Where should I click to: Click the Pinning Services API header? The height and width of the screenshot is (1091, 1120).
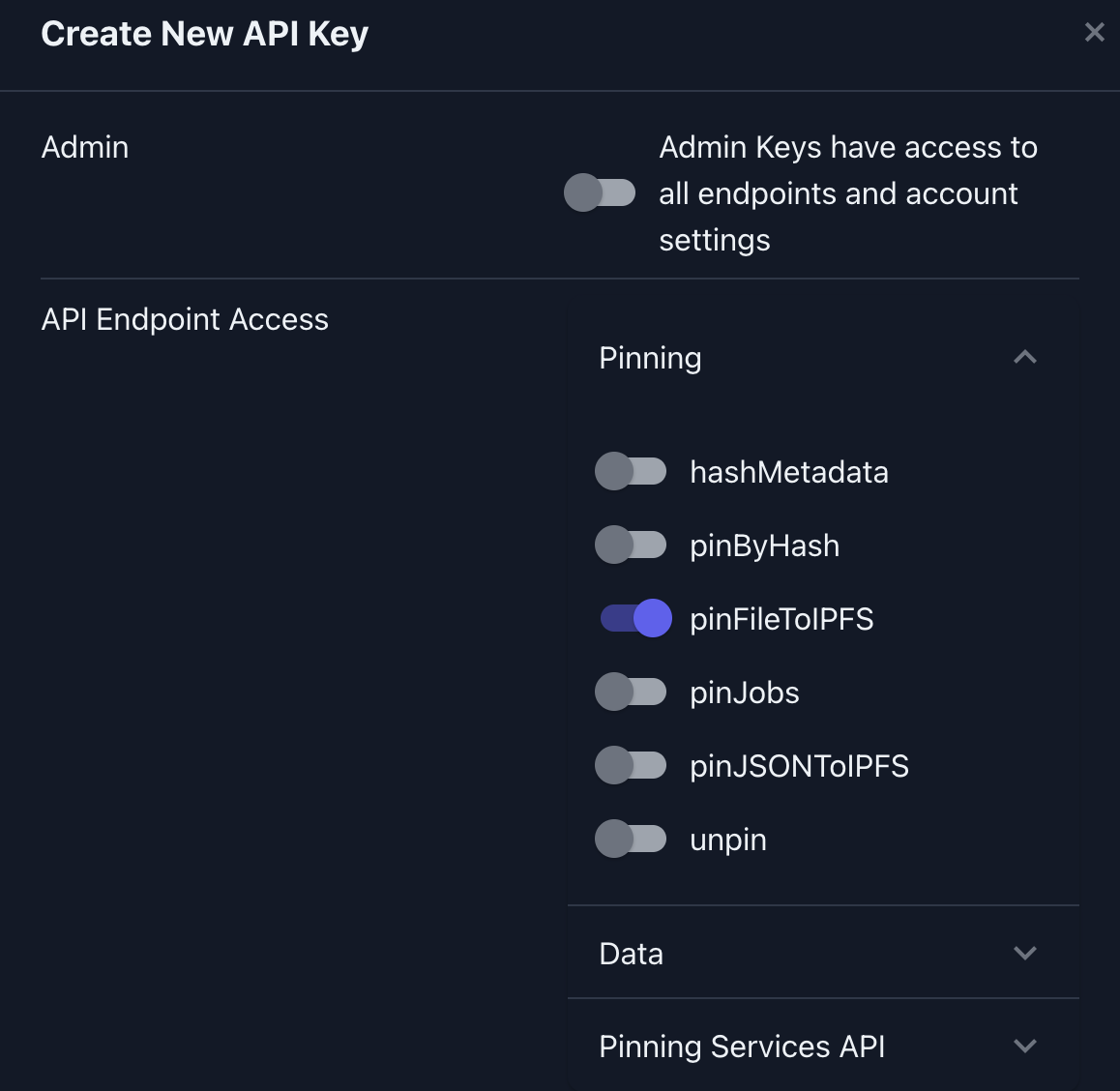tap(741, 1047)
